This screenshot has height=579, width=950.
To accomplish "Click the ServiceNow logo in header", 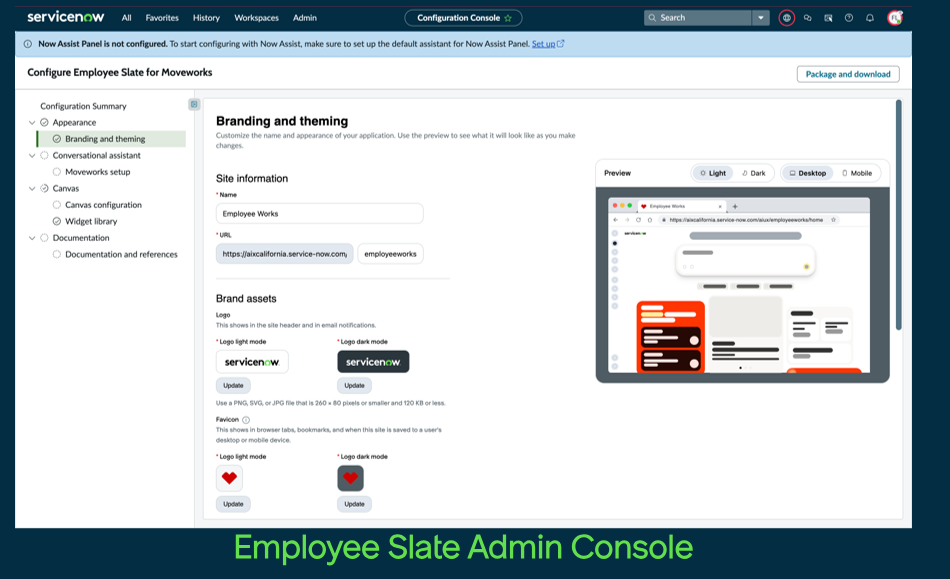I will coord(65,17).
